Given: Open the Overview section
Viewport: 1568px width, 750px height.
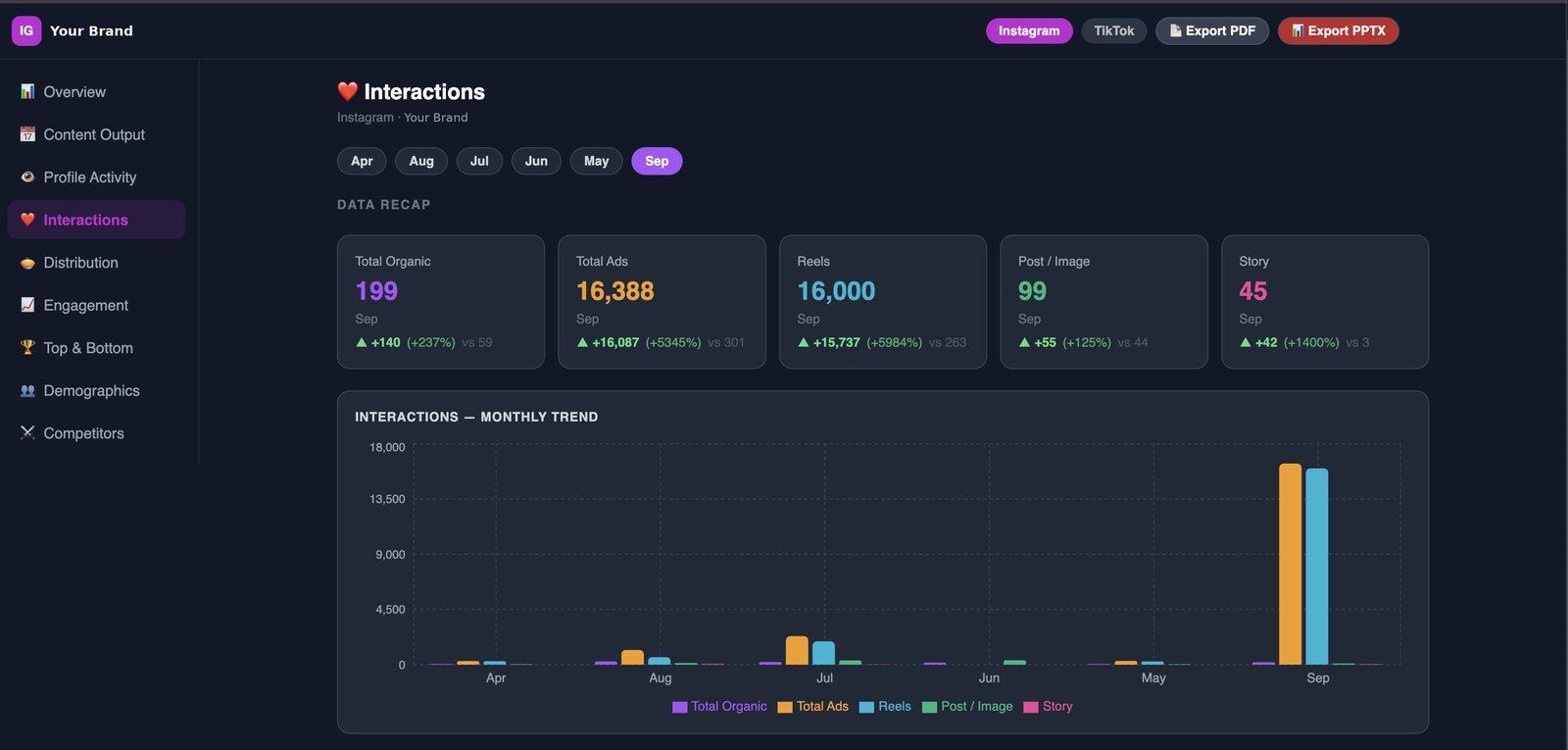Looking at the screenshot, I should (x=96, y=91).
